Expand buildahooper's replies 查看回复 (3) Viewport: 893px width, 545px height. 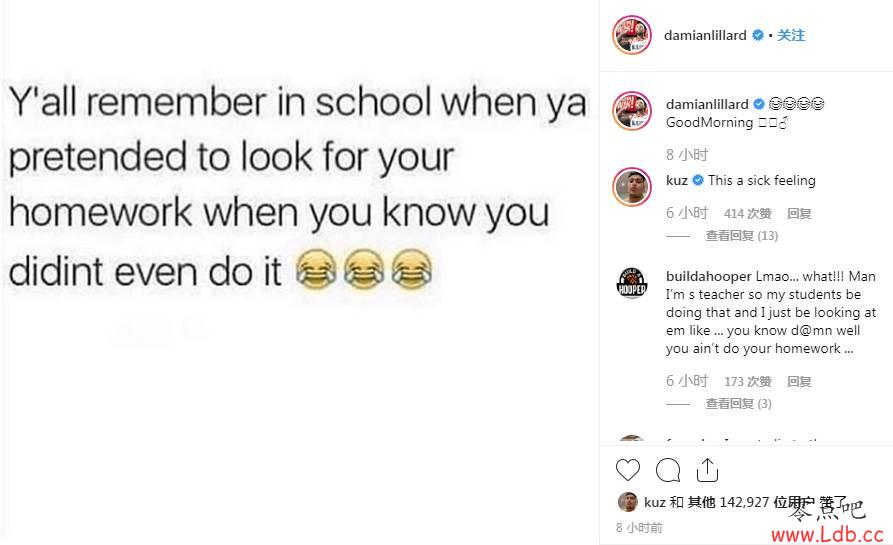(x=739, y=404)
